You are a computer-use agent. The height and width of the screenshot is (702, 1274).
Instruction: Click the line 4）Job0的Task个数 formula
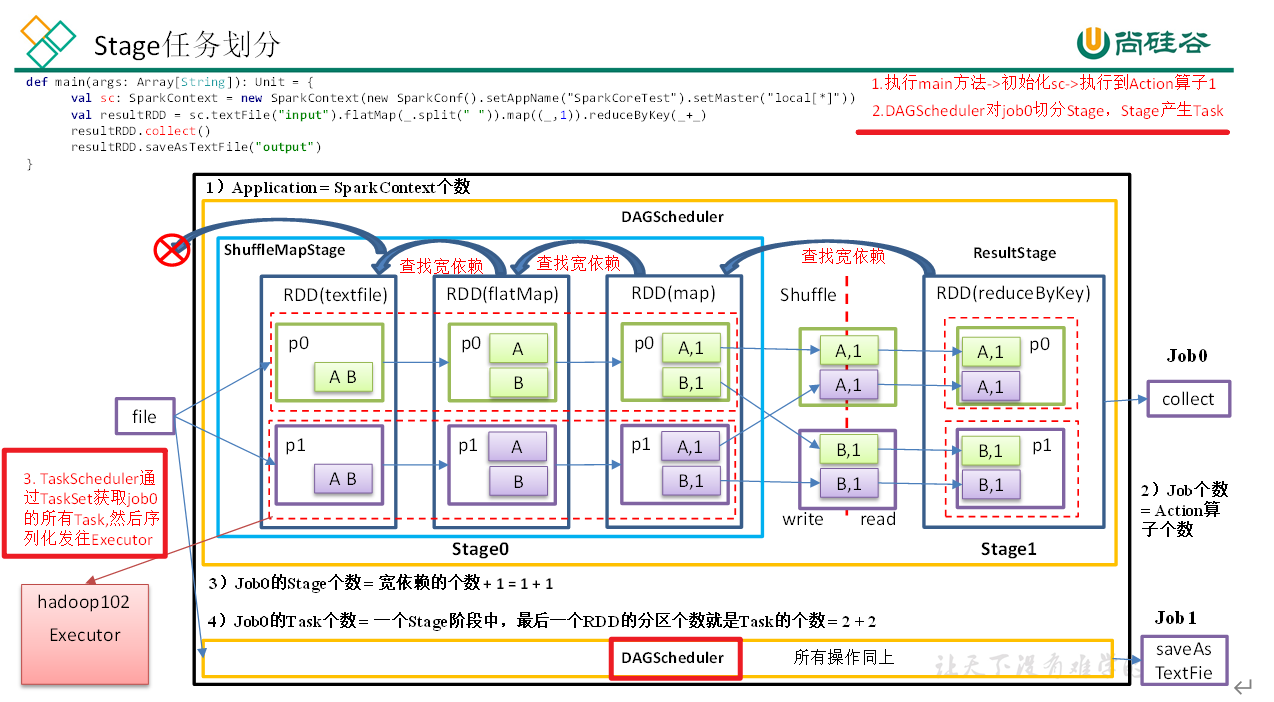541,621
